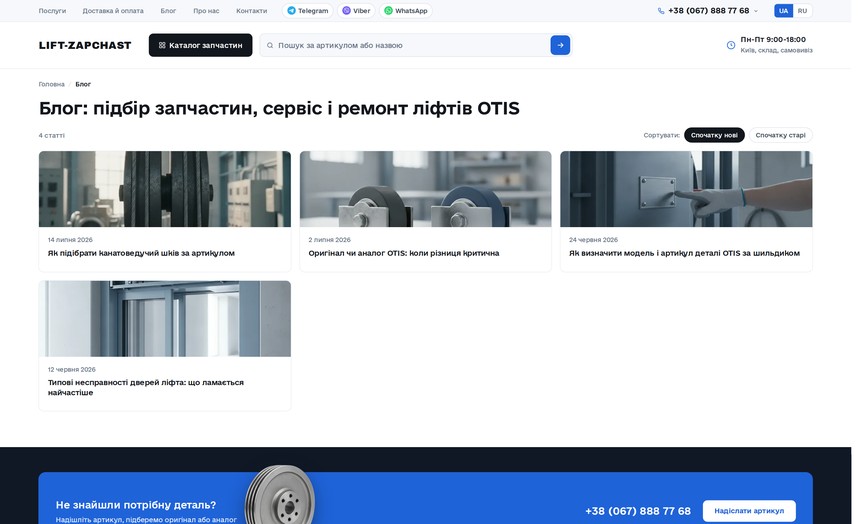Click the Telegram icon in top bar

point(291,11)
